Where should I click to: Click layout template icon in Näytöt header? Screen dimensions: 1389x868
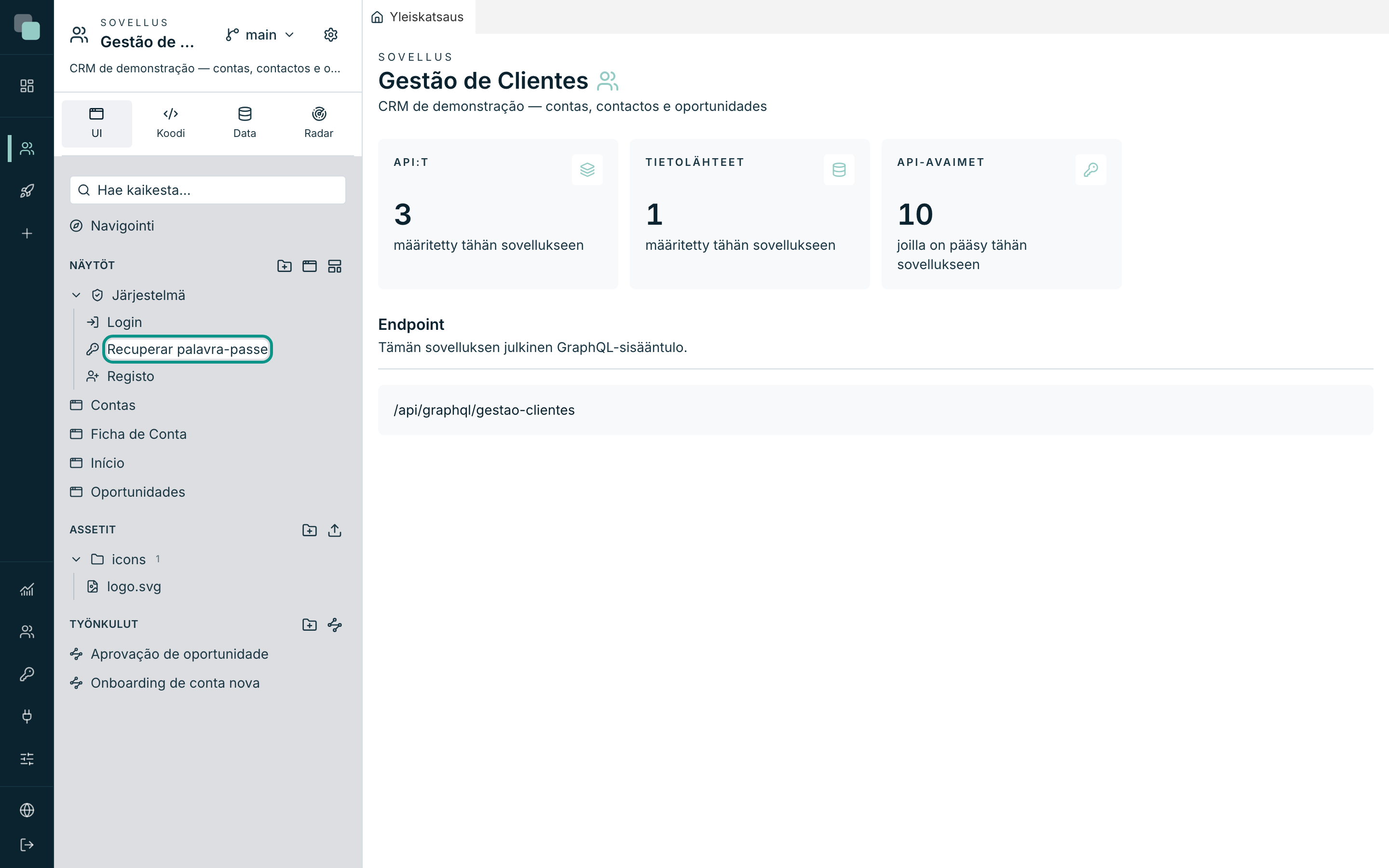coord(335,266)
